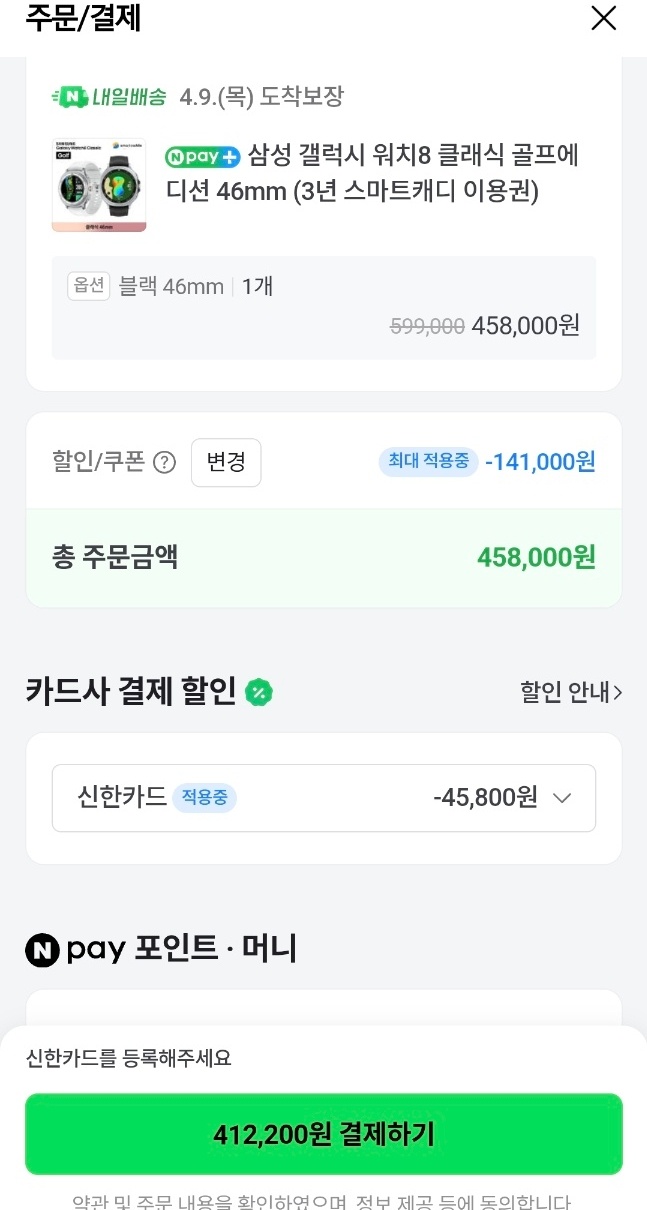647x1210 pixels.
Task: Tap the green percent badge icon
Action: click(x=259, y=692)
